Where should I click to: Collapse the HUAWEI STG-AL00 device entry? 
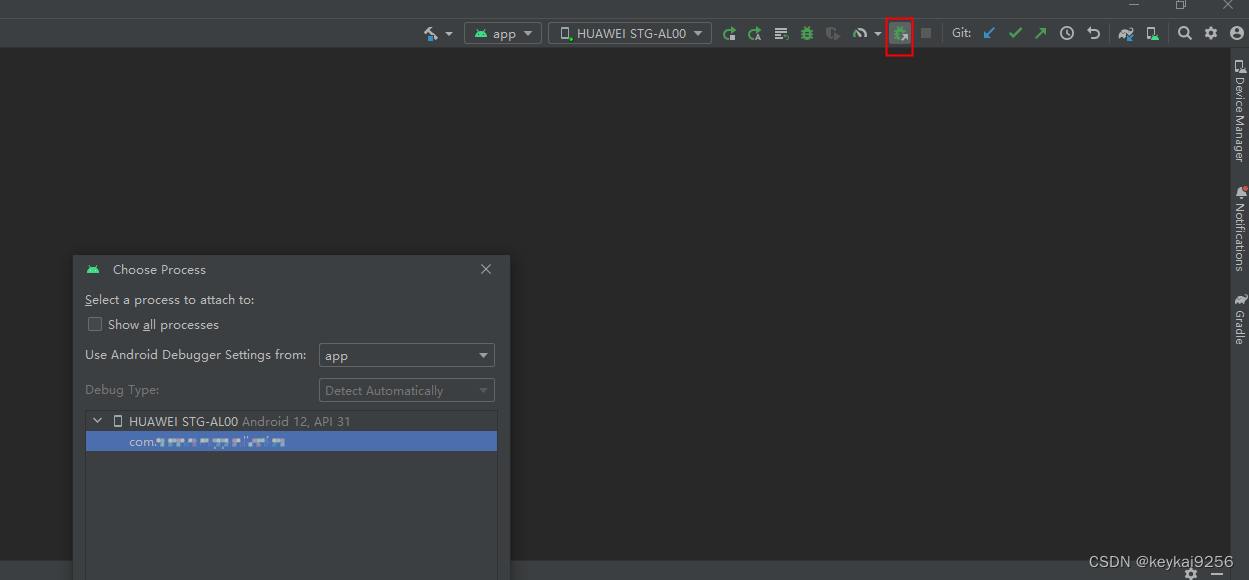click(x=97, y=420)
